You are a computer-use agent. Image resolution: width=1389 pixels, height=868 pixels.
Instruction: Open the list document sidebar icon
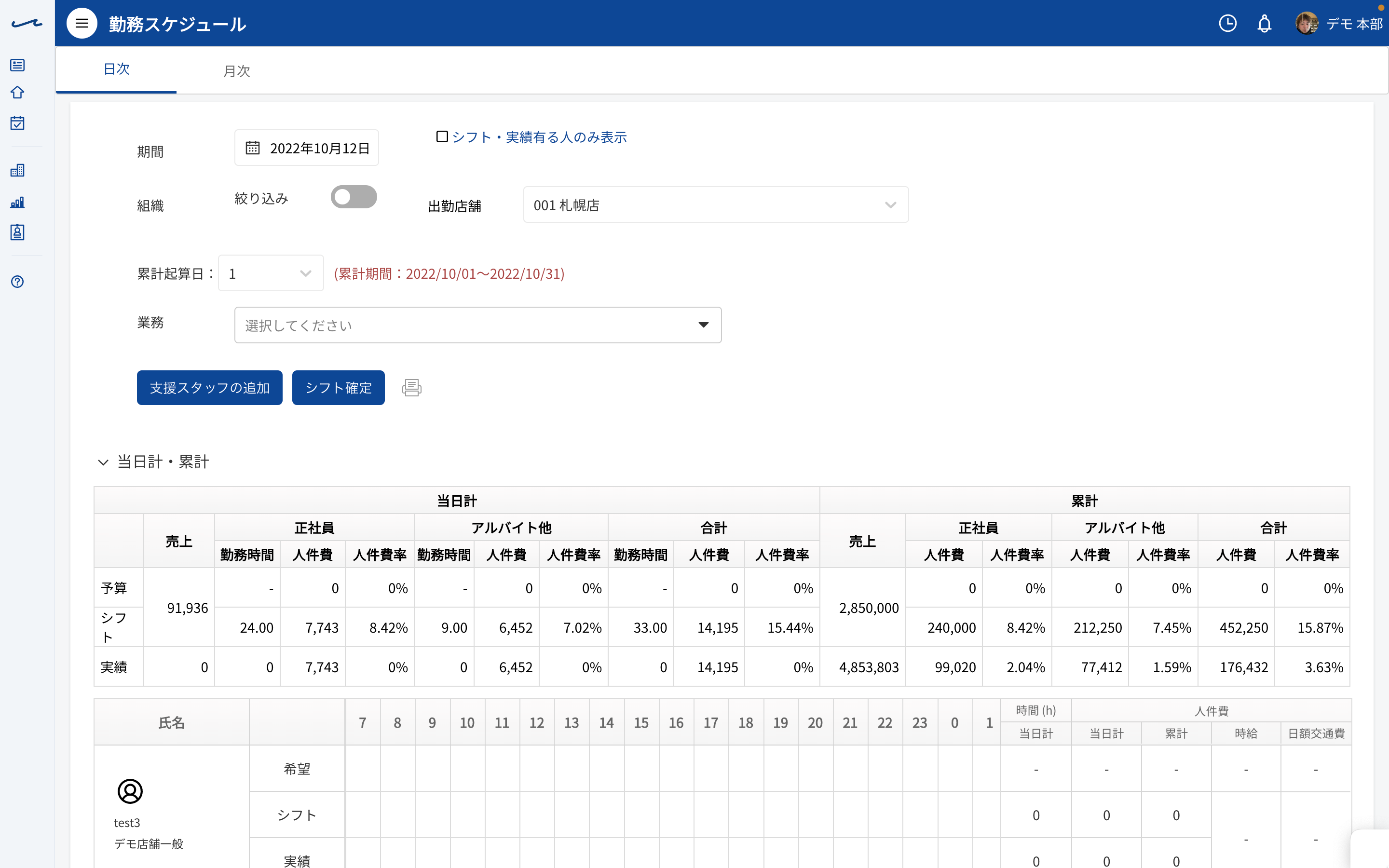(x=17, y=65)
